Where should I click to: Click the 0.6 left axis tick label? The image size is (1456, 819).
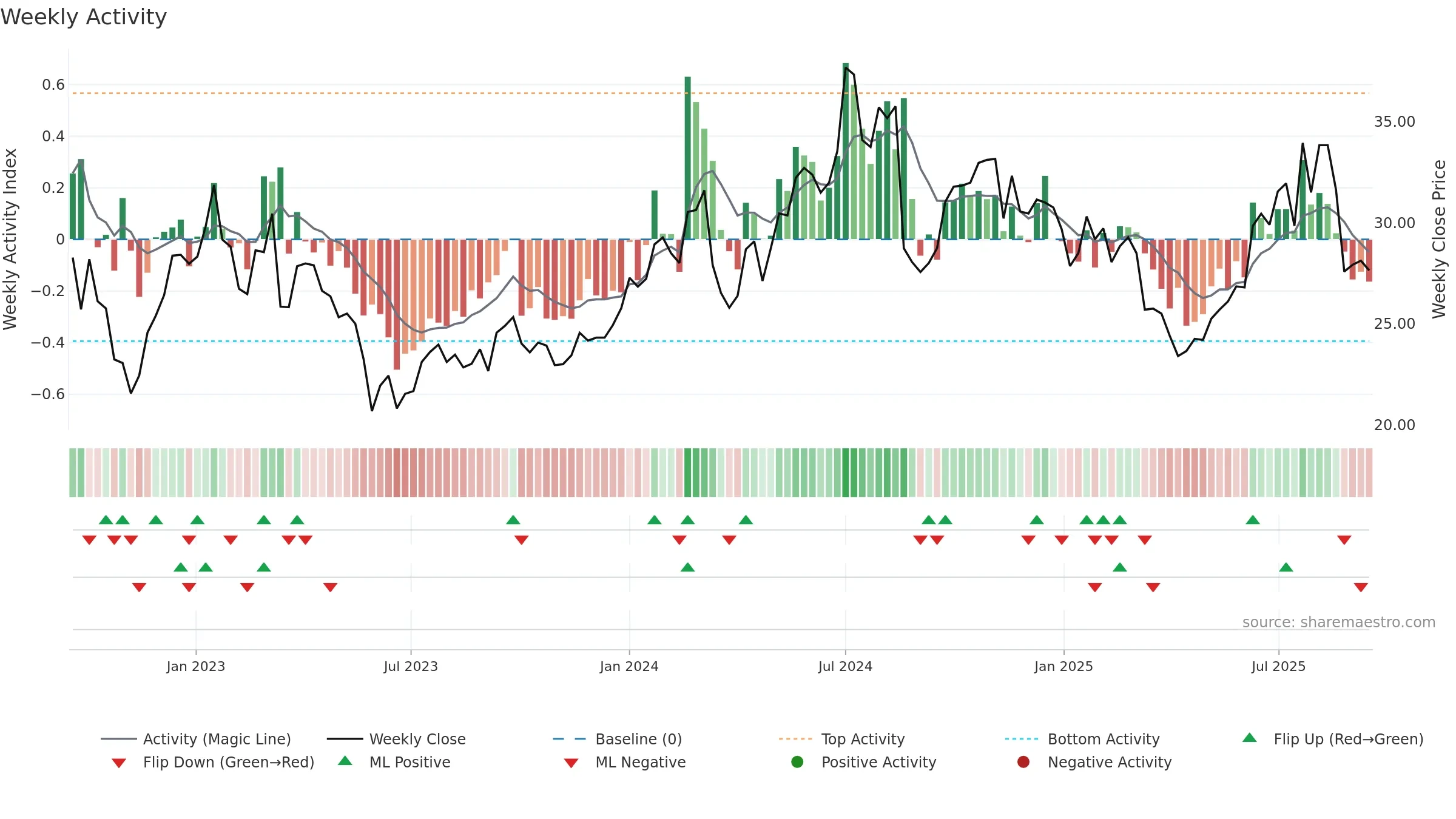[53, 85]
